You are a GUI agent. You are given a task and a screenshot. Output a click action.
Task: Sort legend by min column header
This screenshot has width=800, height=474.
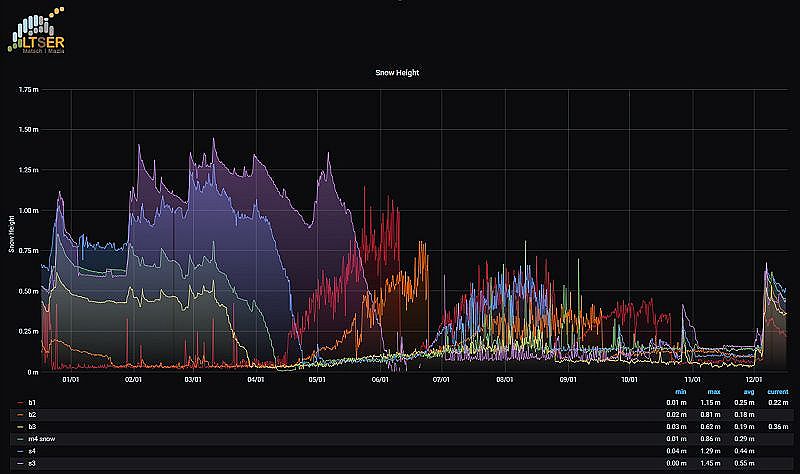point(680,391)
